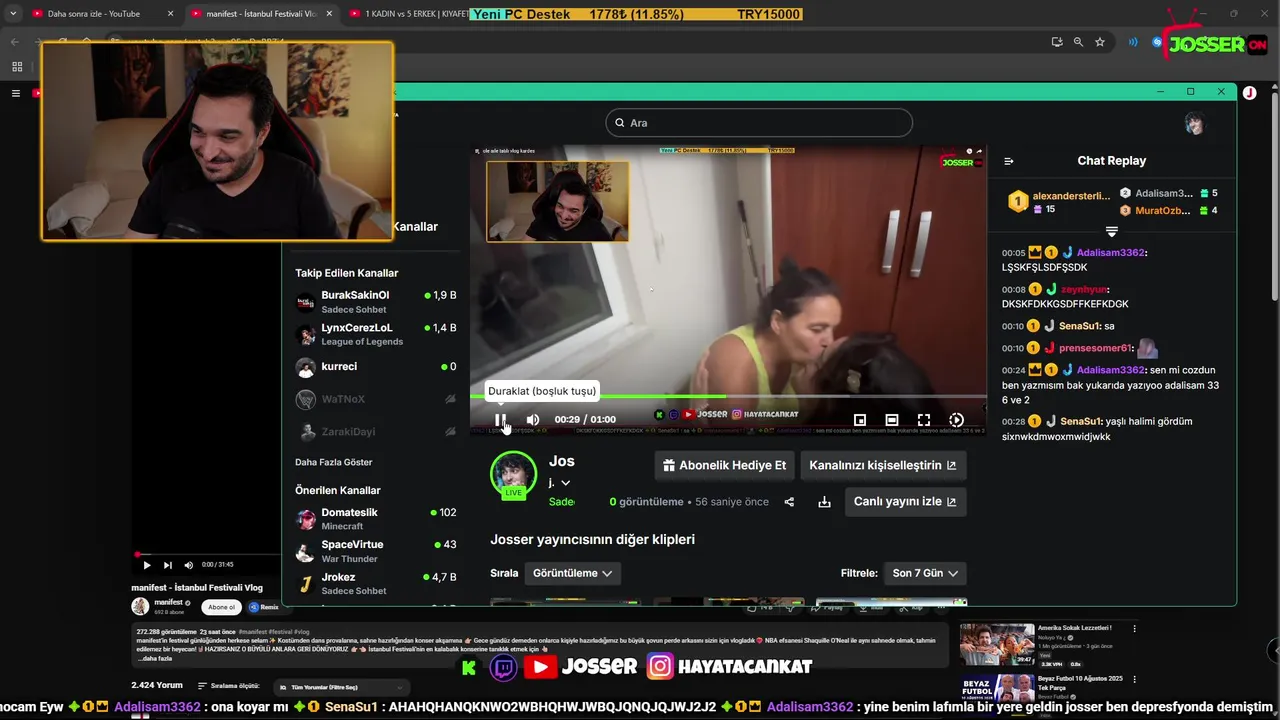Click the search magnifier icon in Ara box
The width and height of the screenshot is (1280, 720).
click(x=619, y=123)
